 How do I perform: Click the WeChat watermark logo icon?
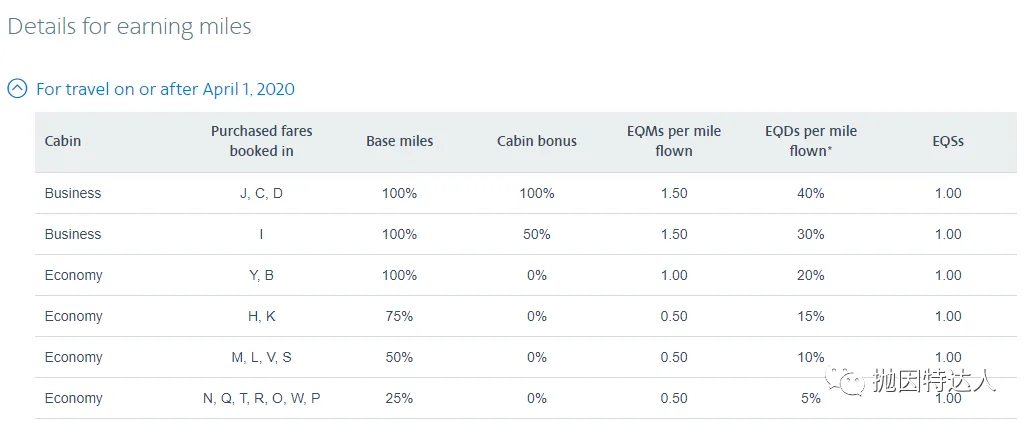coord(845,381)
